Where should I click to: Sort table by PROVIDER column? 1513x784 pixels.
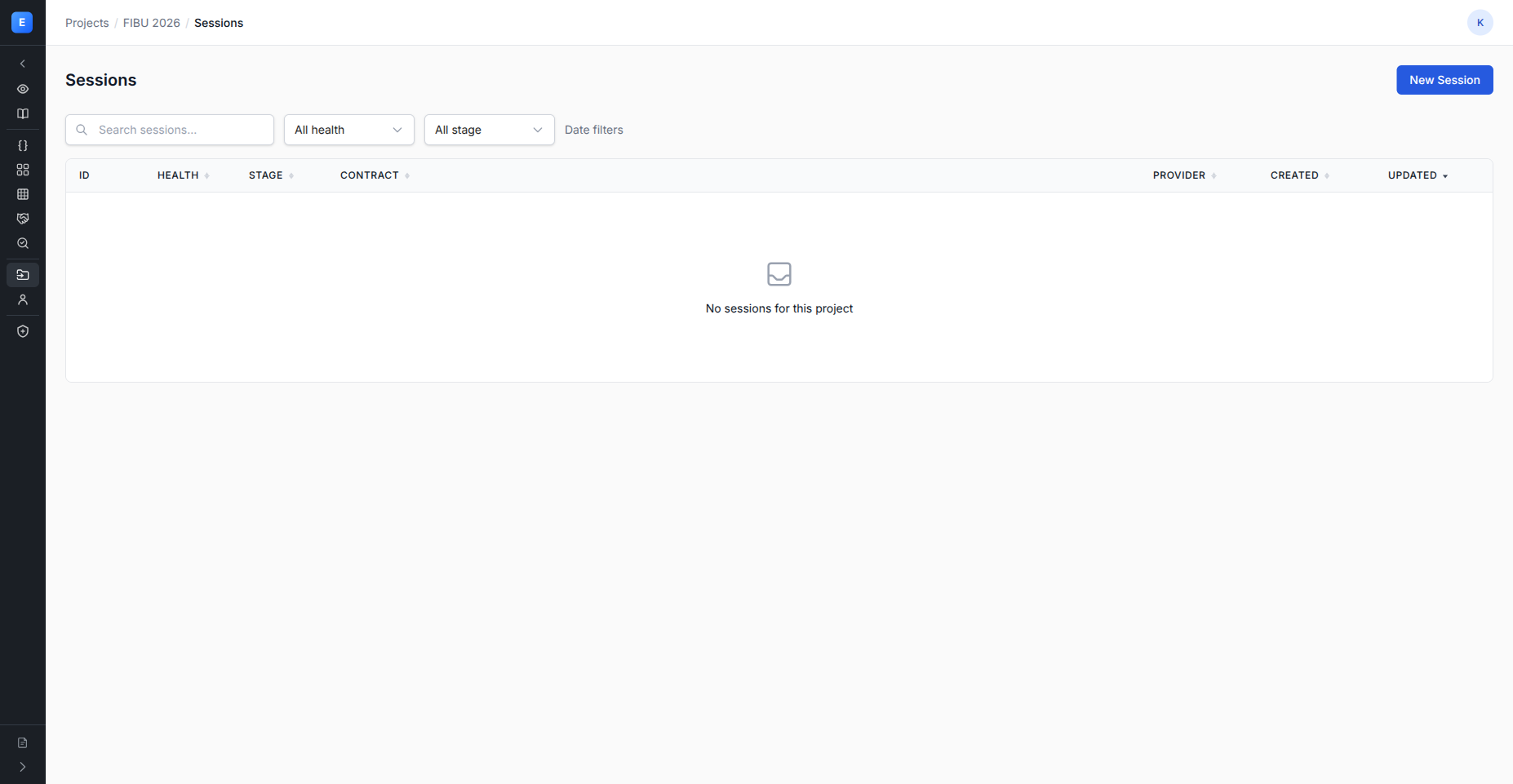click(x=1184, y=175)
